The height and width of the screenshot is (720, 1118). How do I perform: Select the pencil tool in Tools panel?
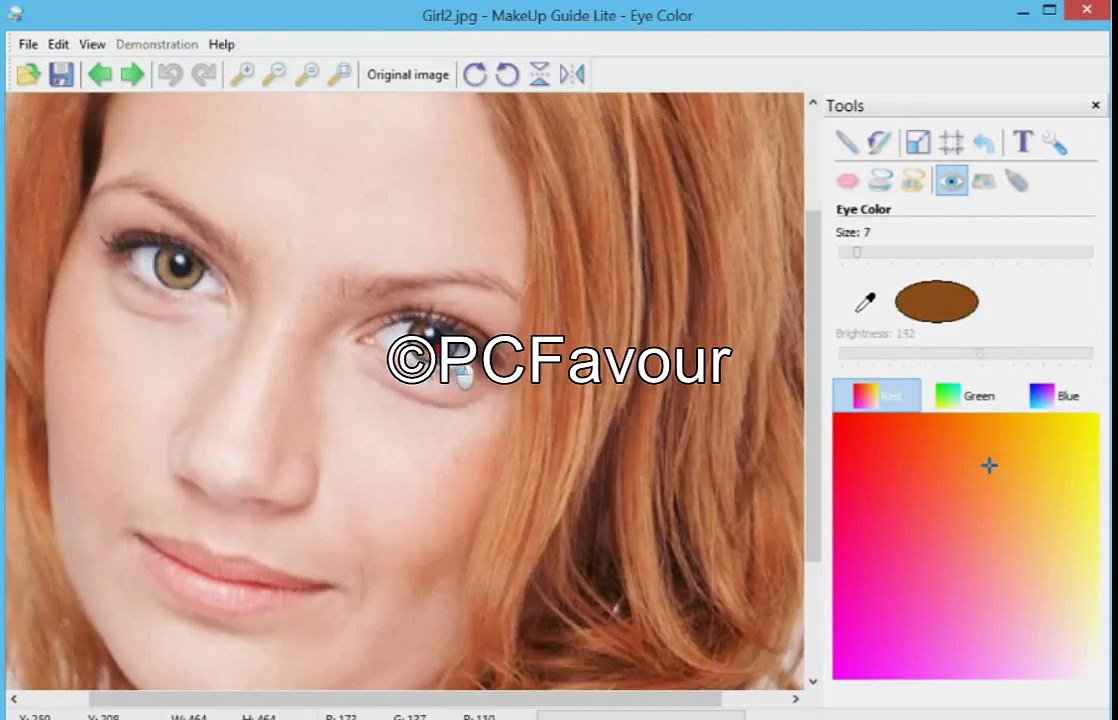coord(847,143)
